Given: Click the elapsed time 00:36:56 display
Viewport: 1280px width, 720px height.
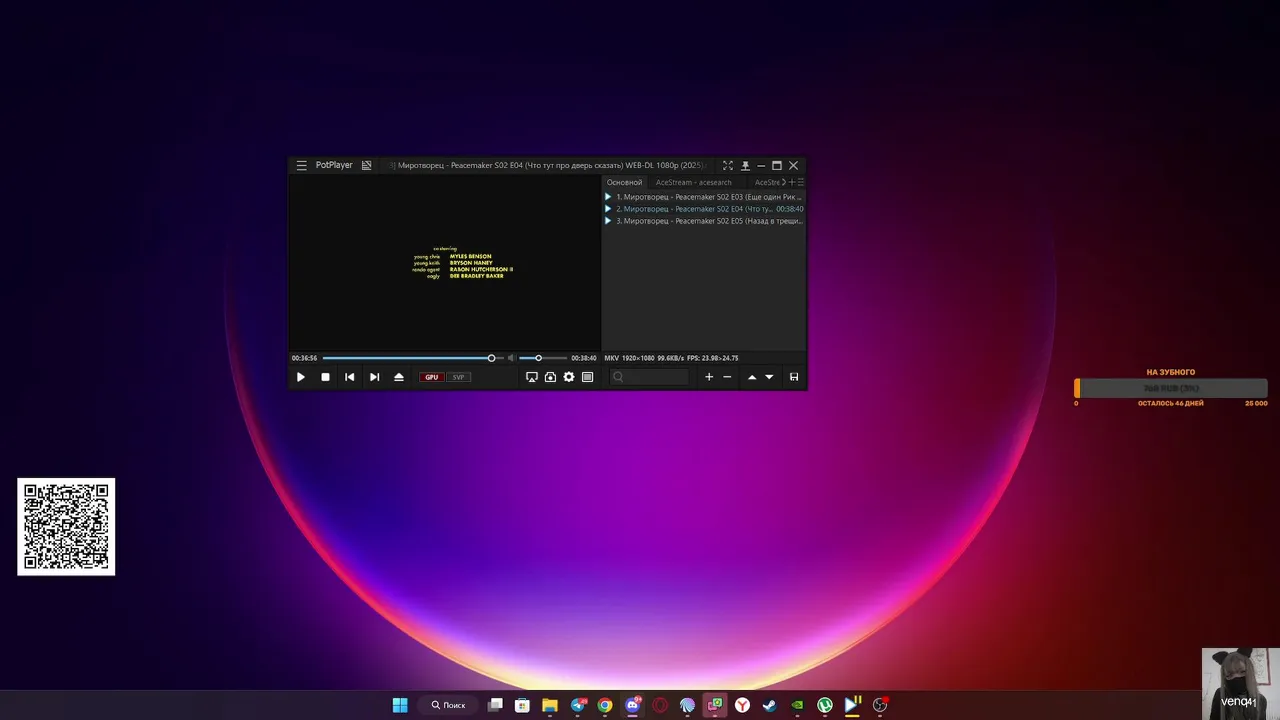Looking at the screenshot, I should [304, 358].
